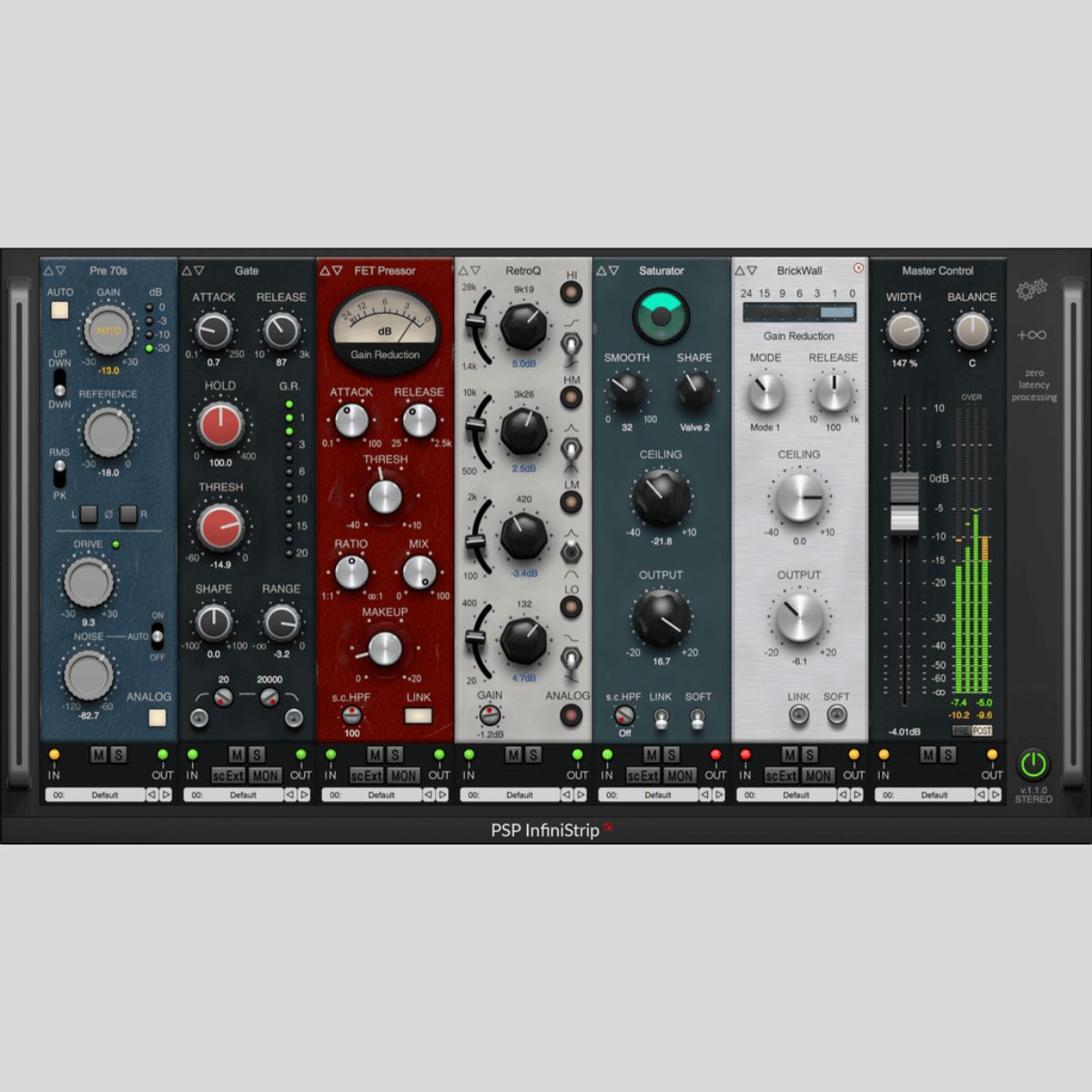Click the Master Control module title
The height and width of the screenshot is (1092, 1092).
click(x=937, y=270)
